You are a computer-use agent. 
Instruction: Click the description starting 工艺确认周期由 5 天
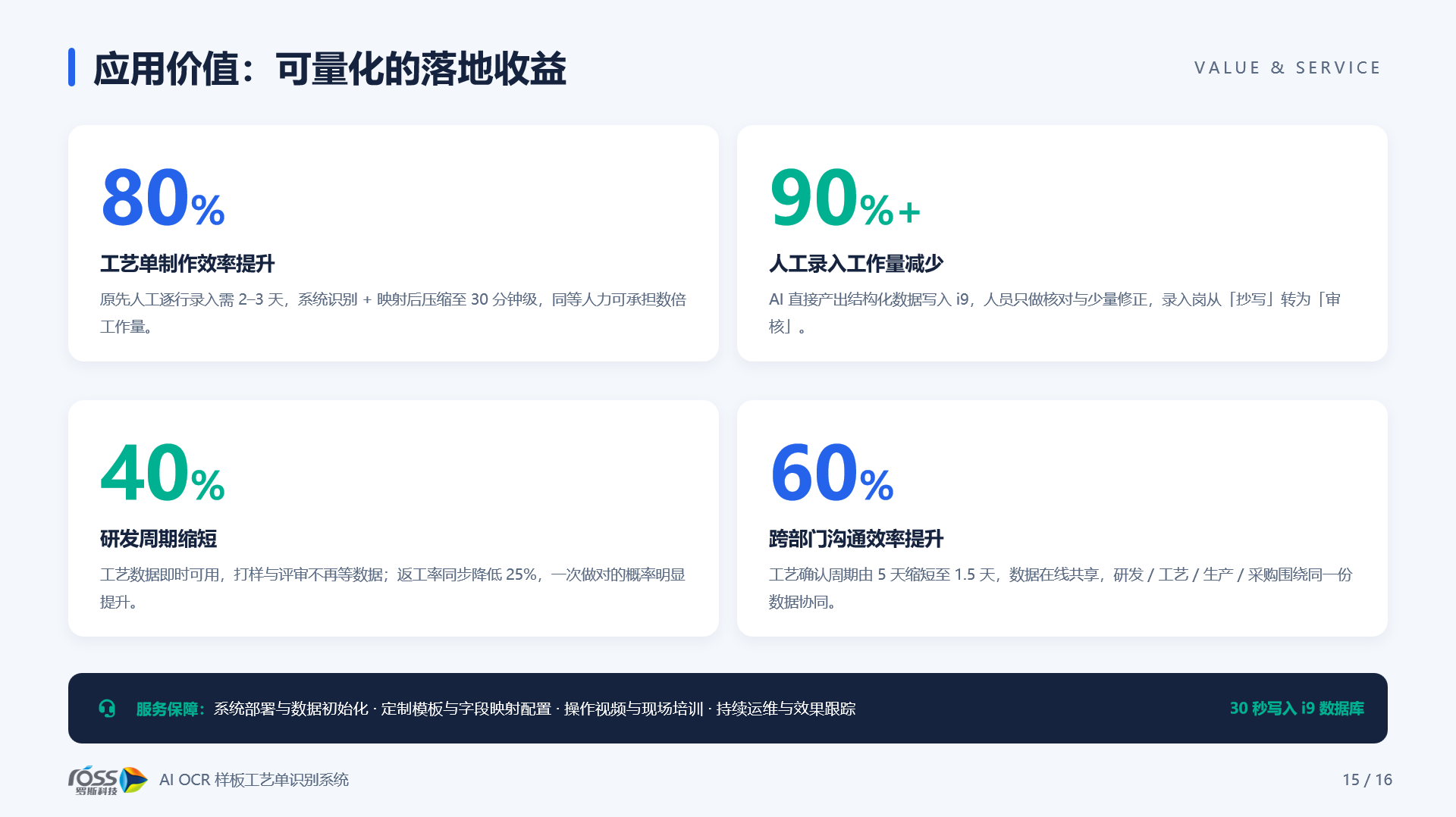coord(1061,588)
